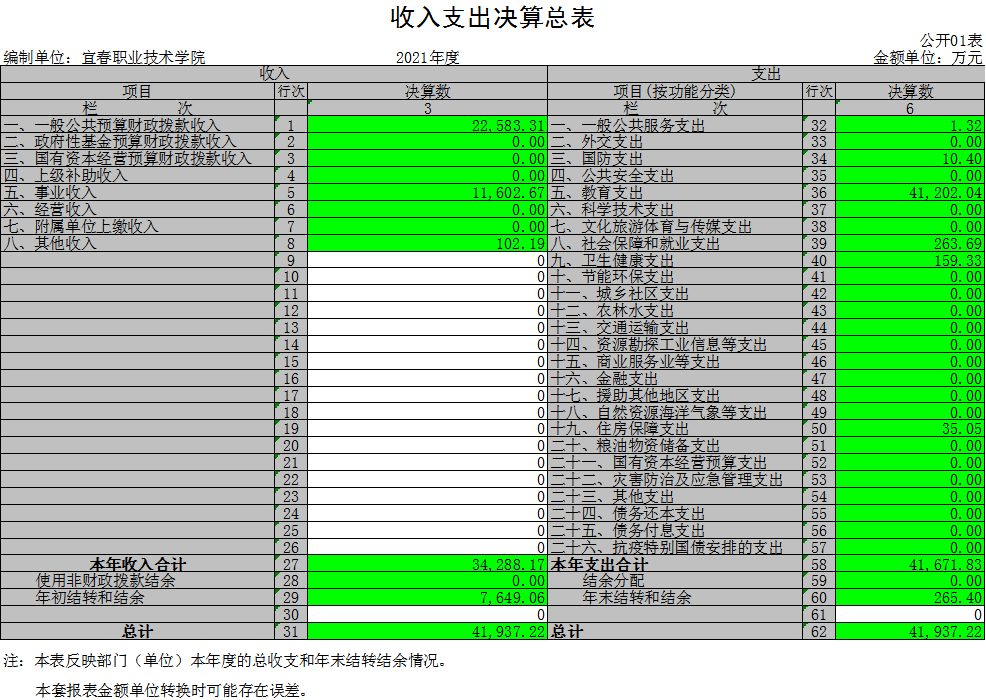Select the total income cell 34,288.17

coord(427,564)
